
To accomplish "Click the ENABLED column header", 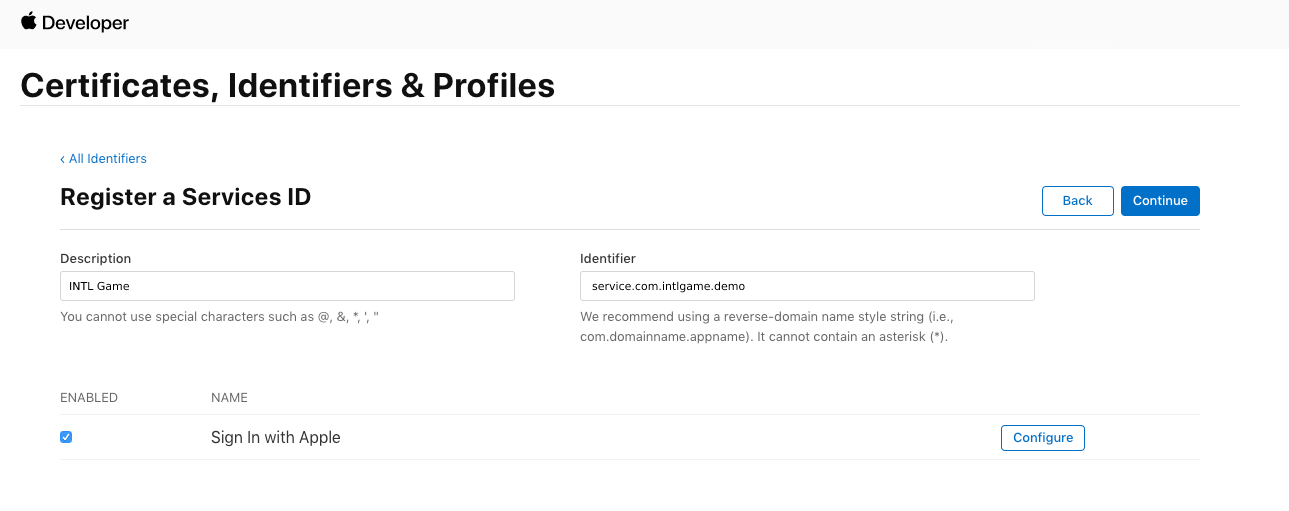I will click(89, 398).
